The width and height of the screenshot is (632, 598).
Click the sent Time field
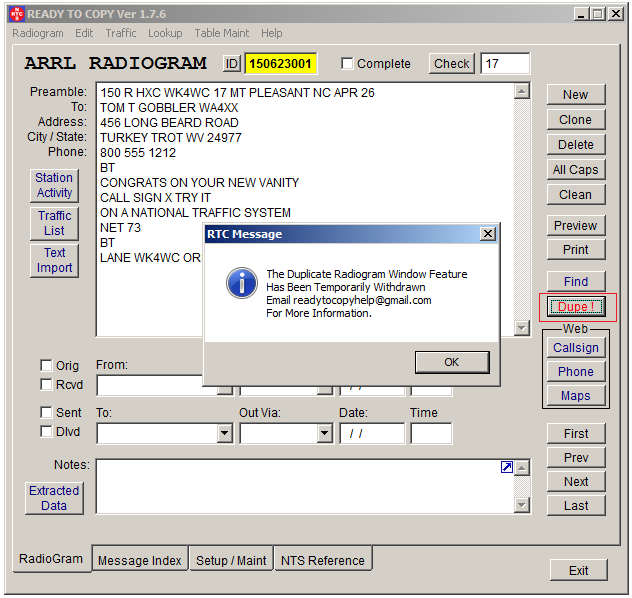coord(431,434)
